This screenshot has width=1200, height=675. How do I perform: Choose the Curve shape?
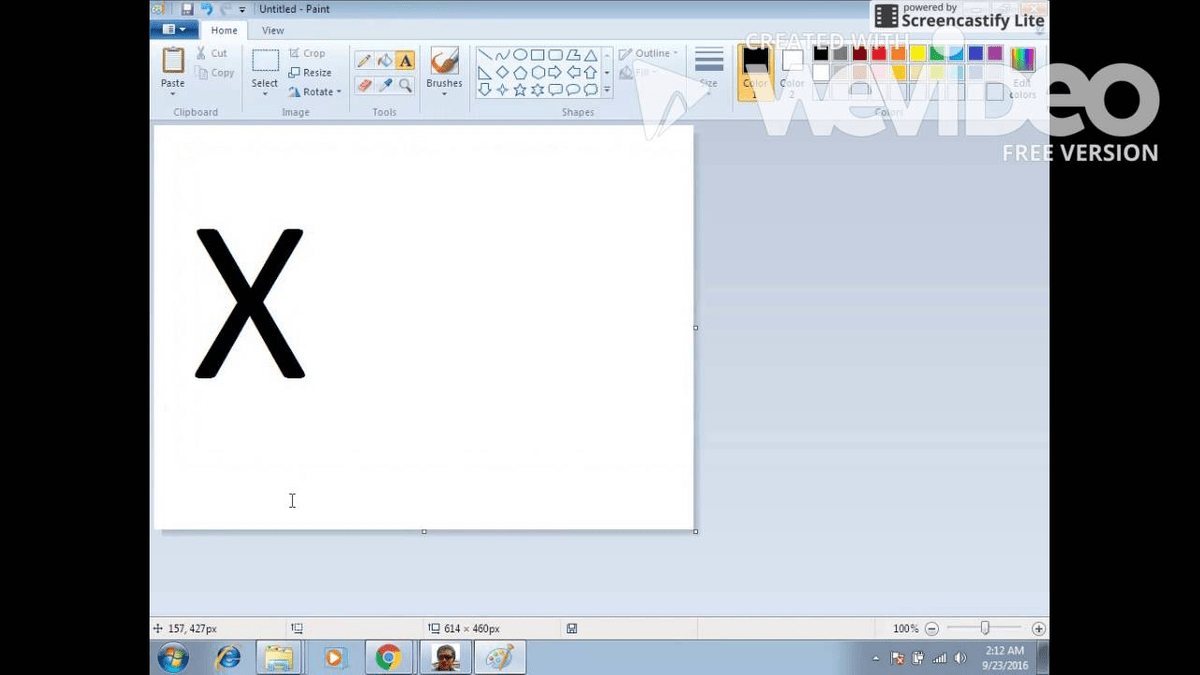pos(502,55)
